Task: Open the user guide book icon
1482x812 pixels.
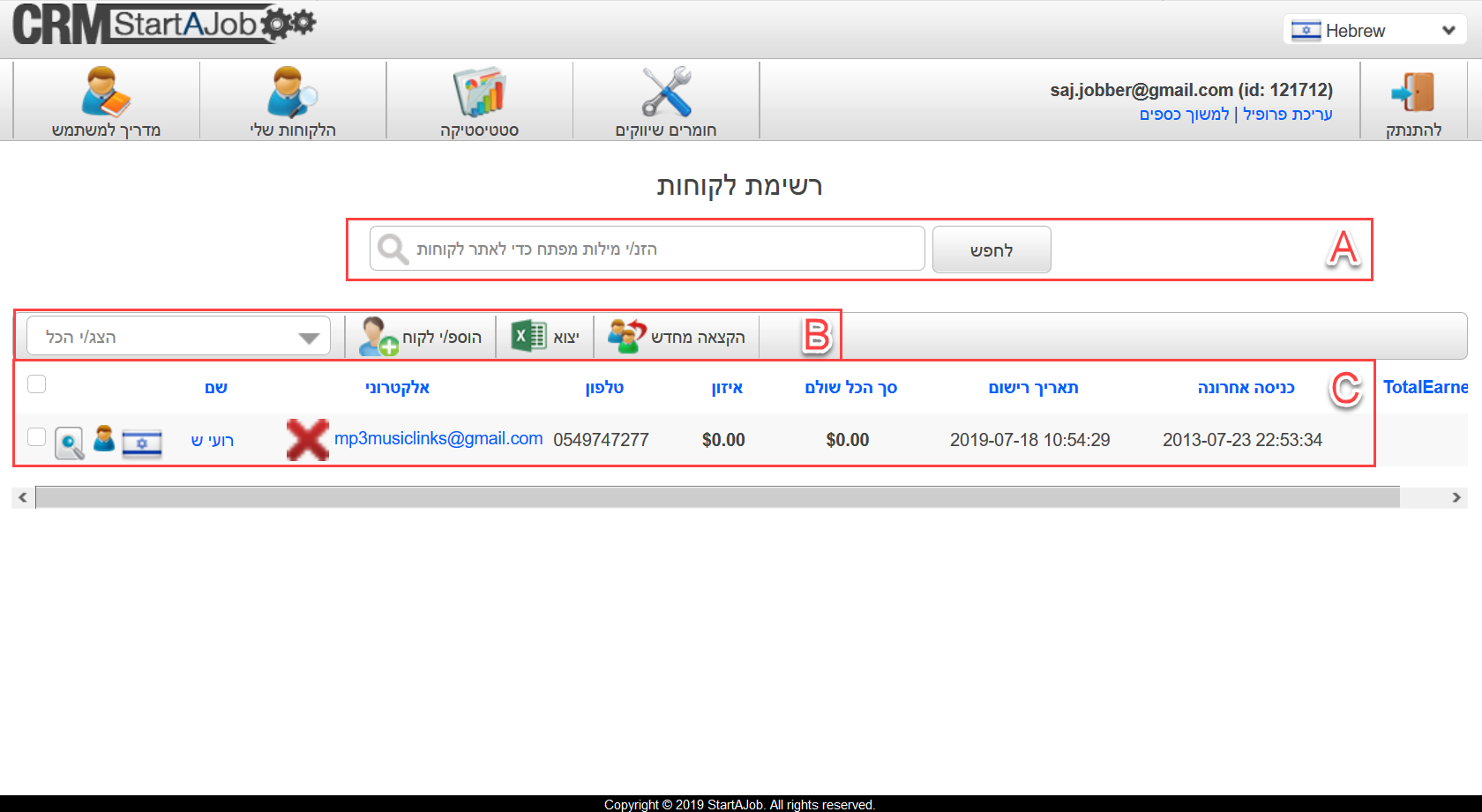Action: click(105, 92)
